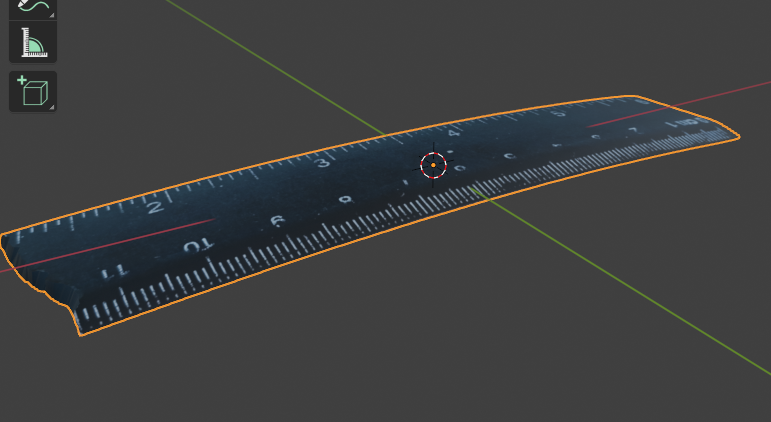Click the number 2 on the ruler

pyautogui.click(x=155, y=207)
